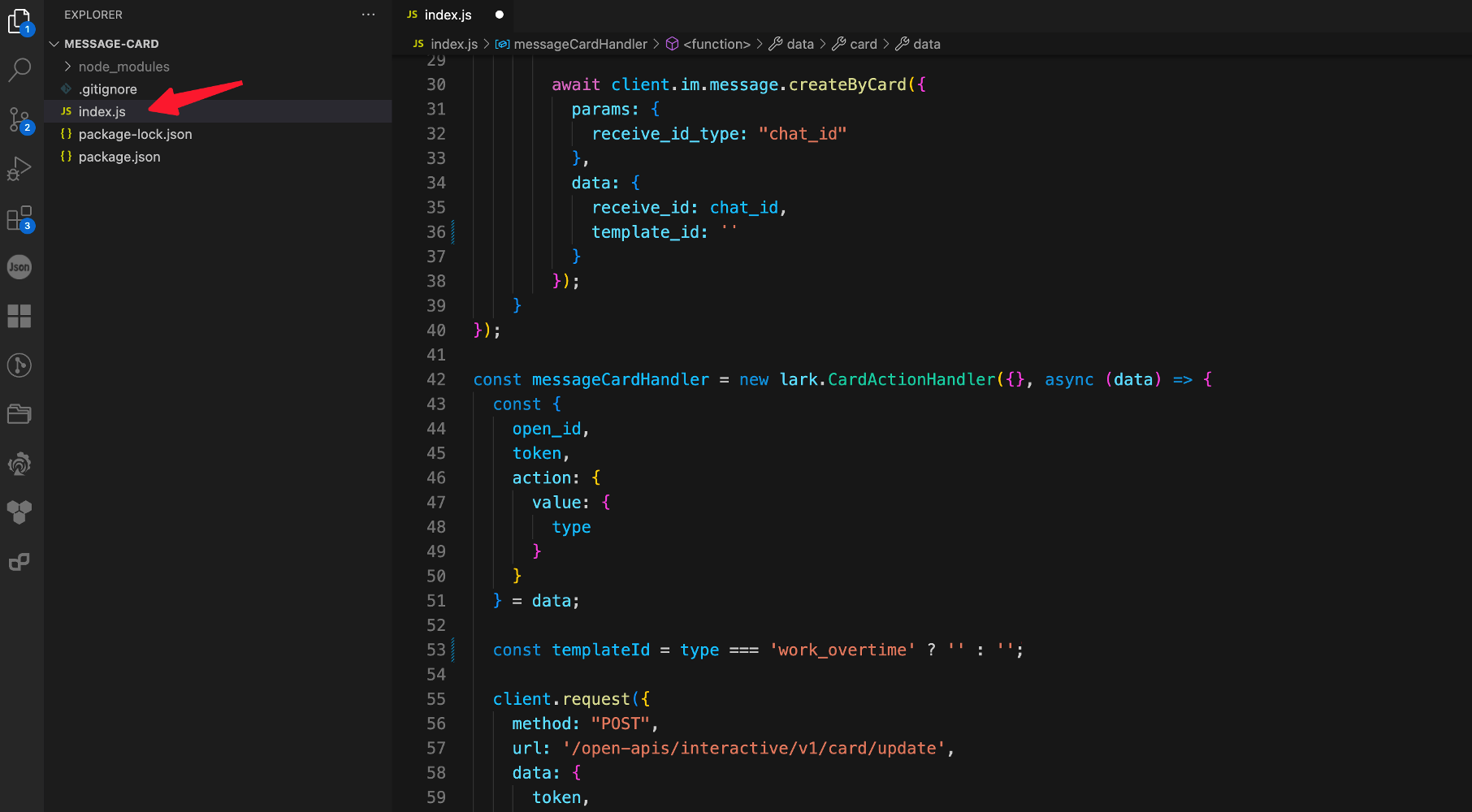1472x812 pixels.
Task: Expand the node_modules folder
Action: (218, 67)
